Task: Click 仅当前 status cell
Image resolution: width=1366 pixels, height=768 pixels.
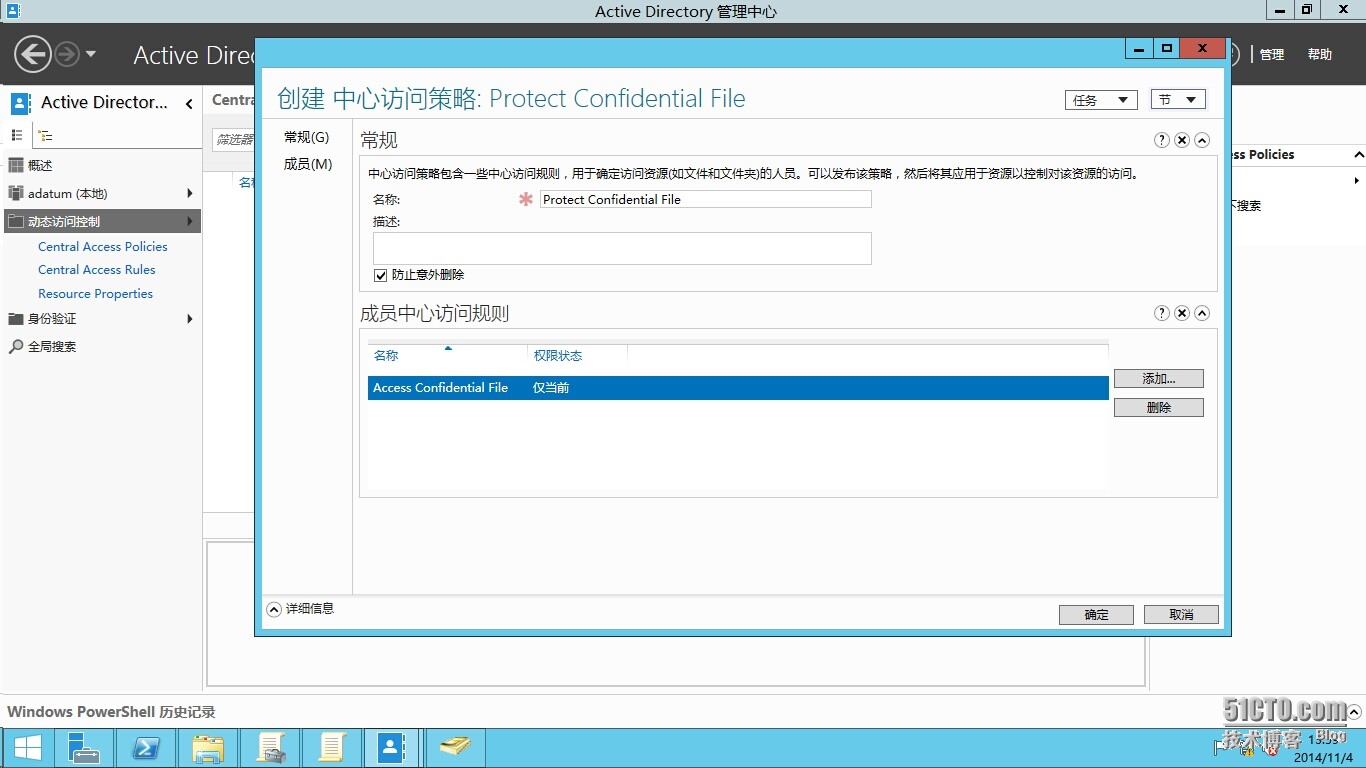Action: (x=551, y=388)
